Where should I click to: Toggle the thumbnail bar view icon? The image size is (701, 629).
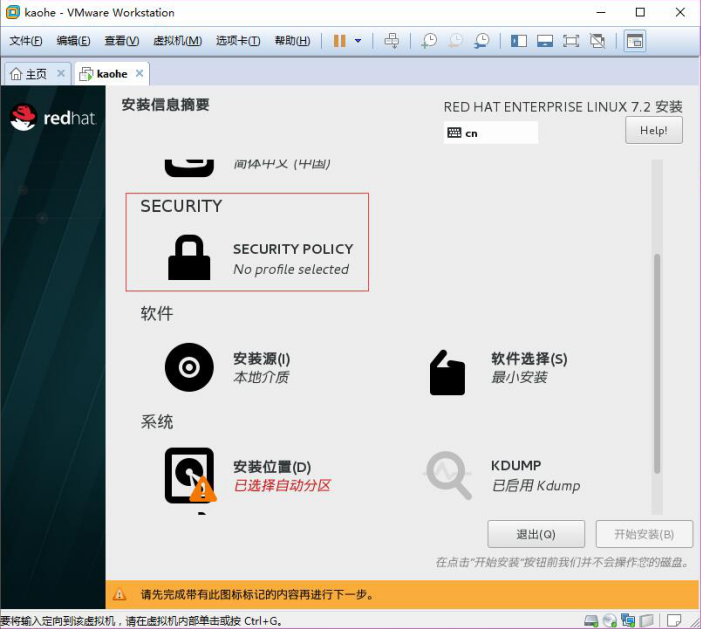point(545,41)
